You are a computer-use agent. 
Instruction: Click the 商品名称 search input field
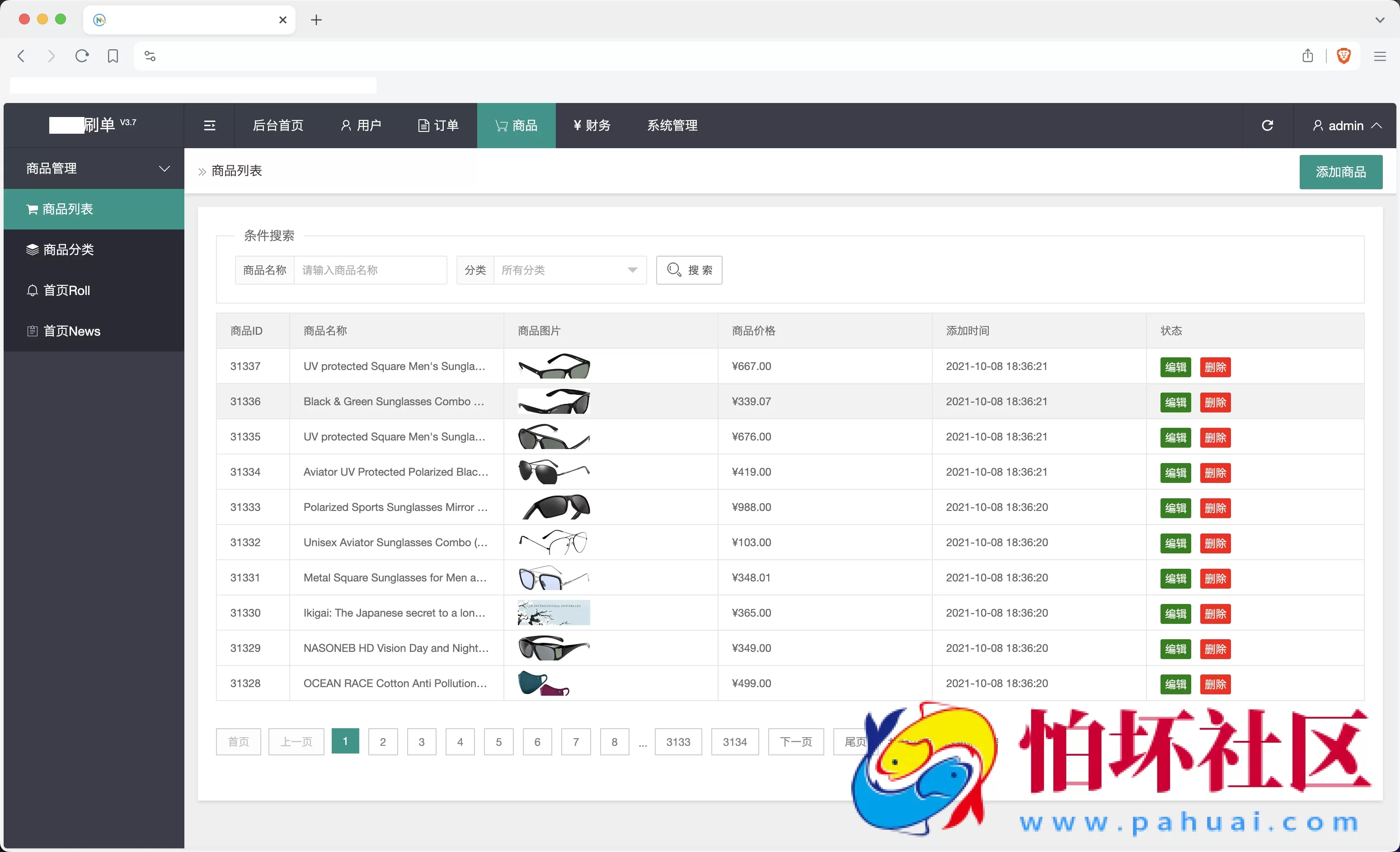point(371,270)
